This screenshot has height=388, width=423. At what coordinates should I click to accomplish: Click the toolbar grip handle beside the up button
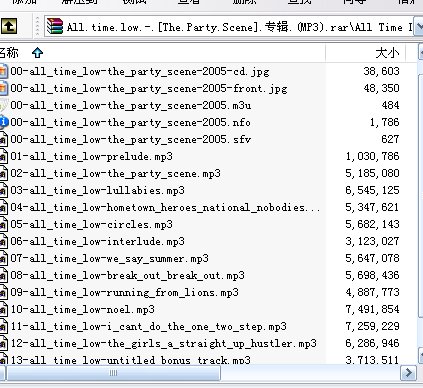pos(37,26)
